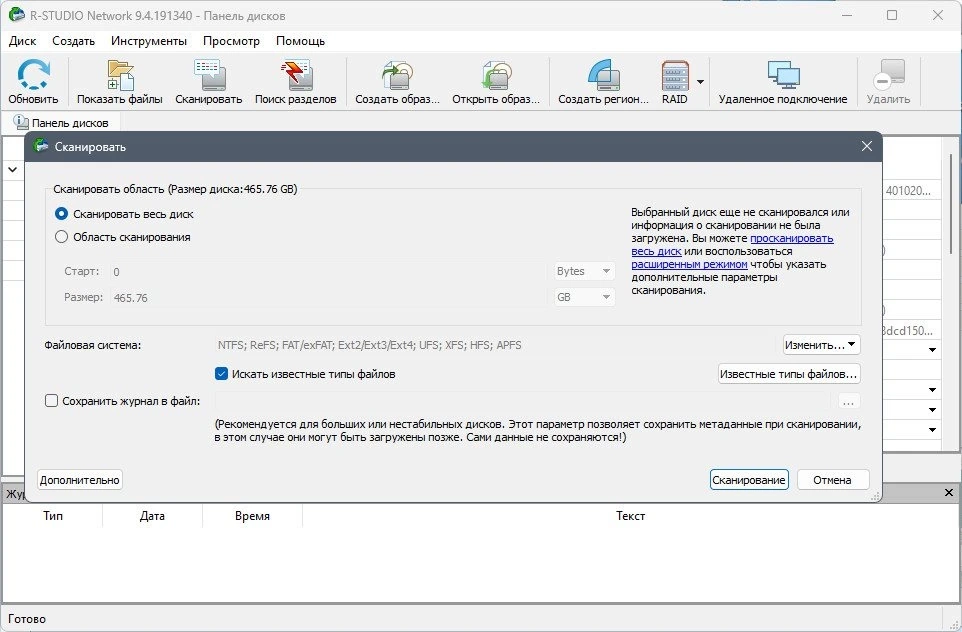Screen dimensions: 962x632
Task: Open the Помощь menu
Action: pos(300,41)
